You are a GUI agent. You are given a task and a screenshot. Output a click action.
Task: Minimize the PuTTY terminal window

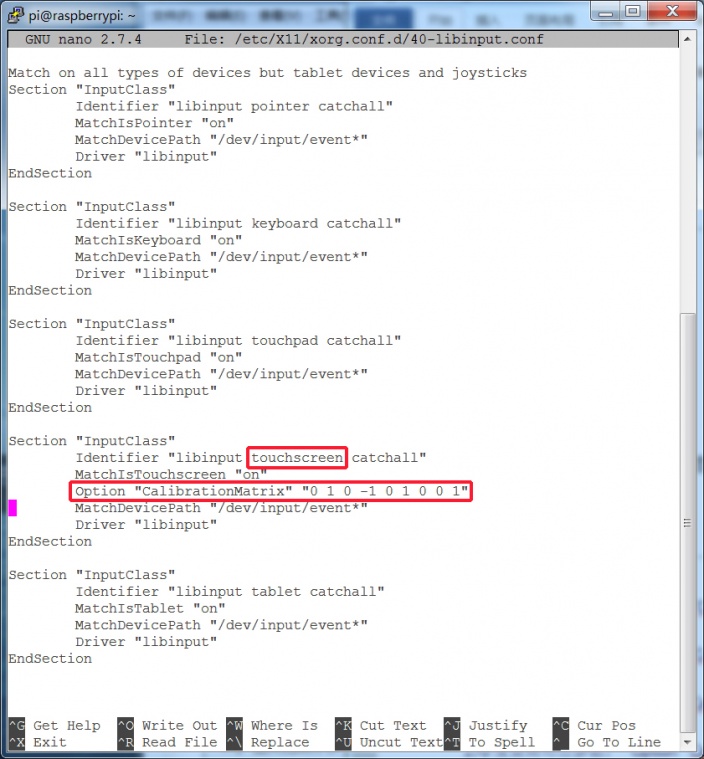tap(606, 12)
